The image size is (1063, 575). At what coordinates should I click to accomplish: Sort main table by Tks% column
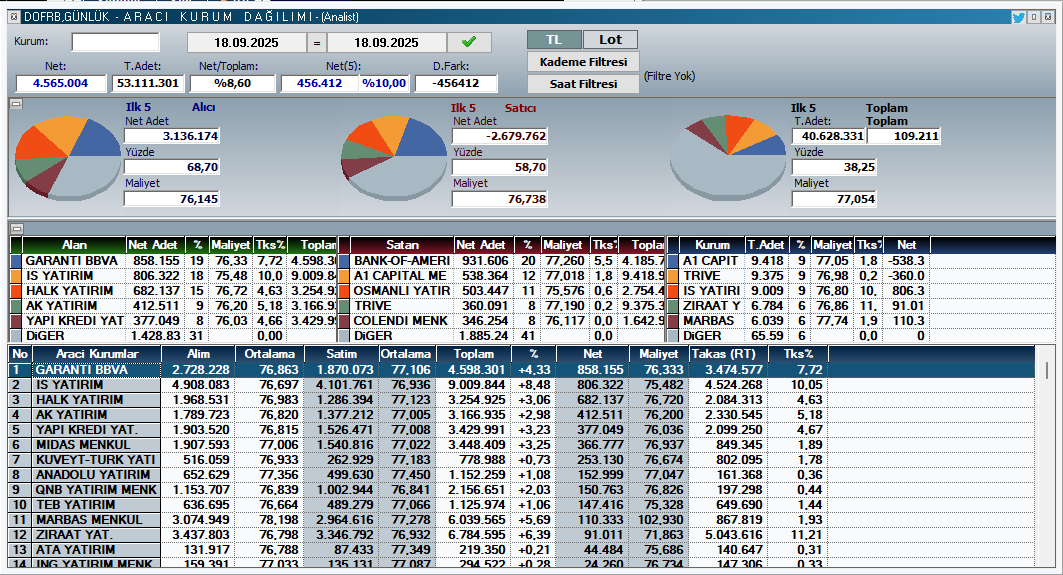point(798,354)
